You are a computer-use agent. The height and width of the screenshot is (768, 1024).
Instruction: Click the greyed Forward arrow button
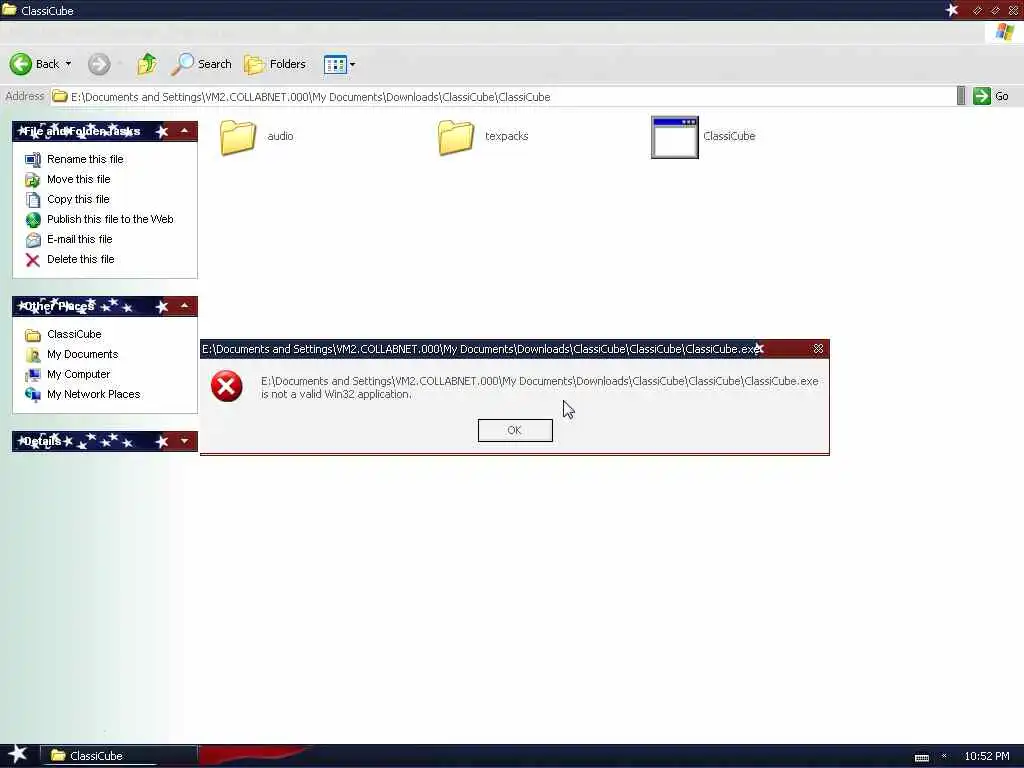[99, 64]
